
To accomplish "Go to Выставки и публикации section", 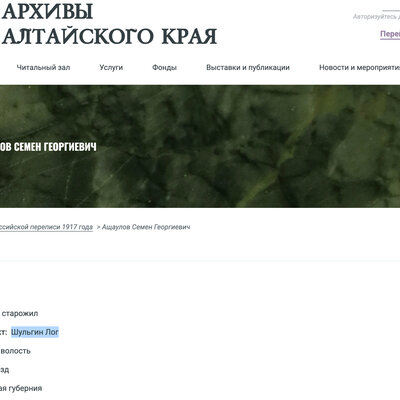I will pyautogui.click(x=248, y=67).
